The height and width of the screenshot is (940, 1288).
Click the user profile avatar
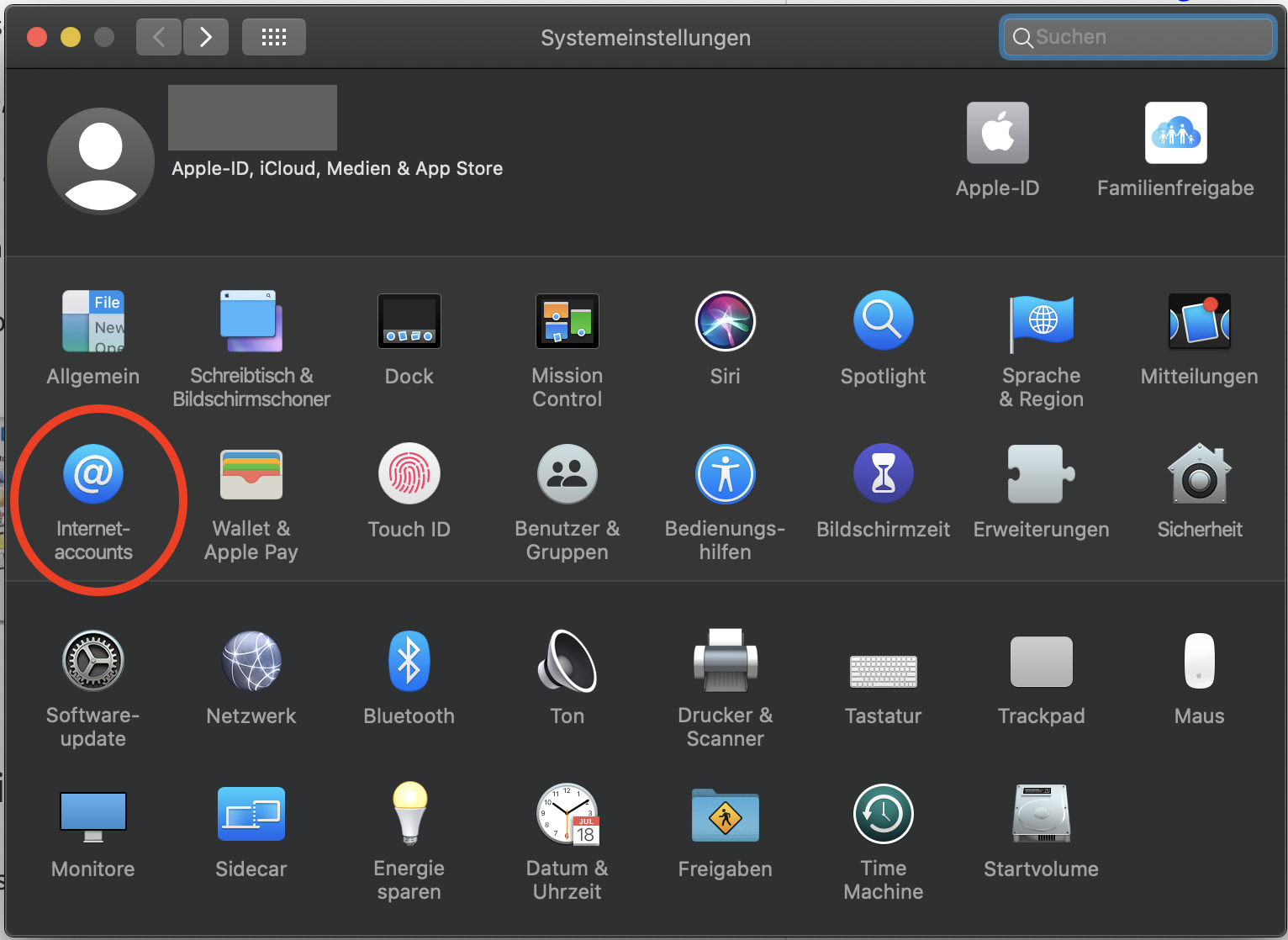pos(101,160)
